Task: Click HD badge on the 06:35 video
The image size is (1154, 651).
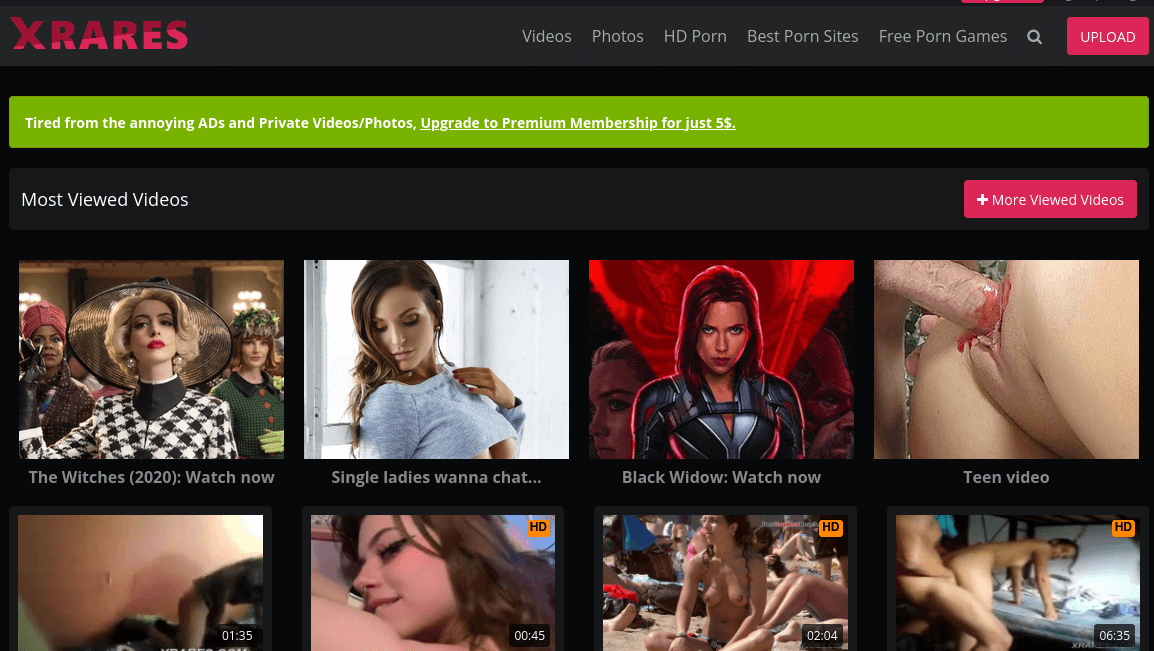Action: click(x=1123, y=527)
